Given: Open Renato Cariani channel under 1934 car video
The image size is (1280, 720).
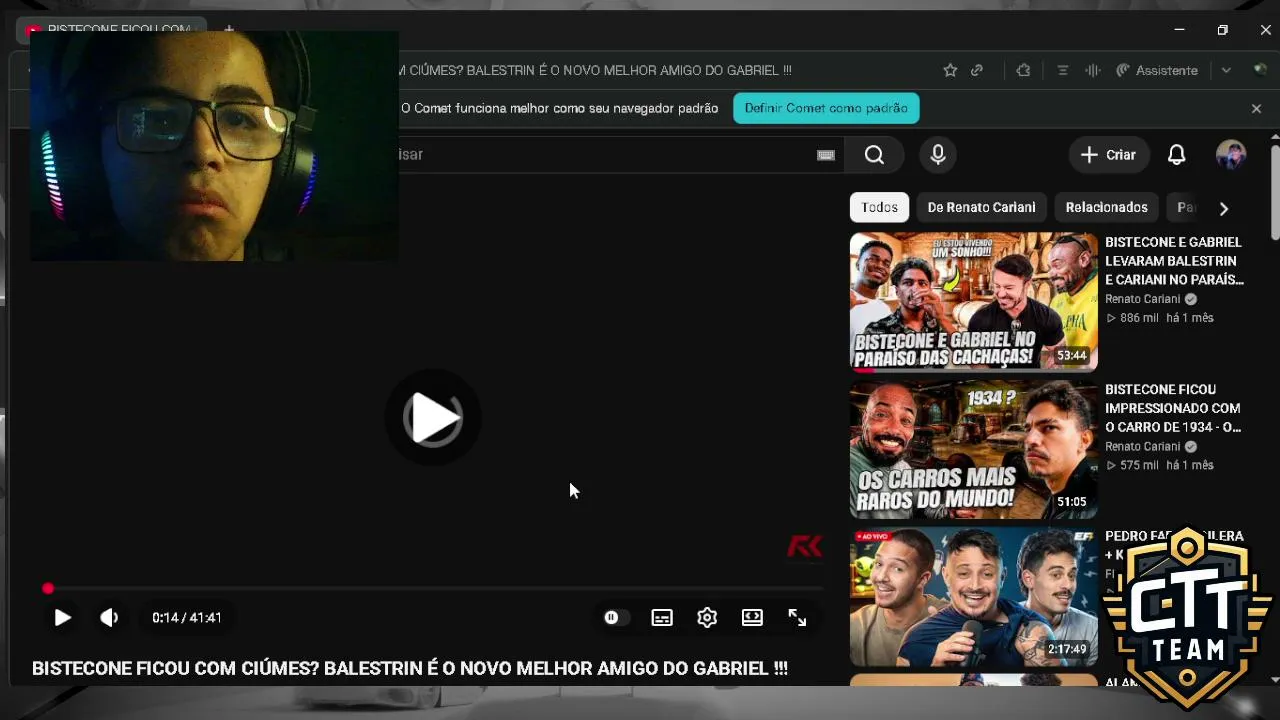Looking at the screenshot, I should point(1143,446).
